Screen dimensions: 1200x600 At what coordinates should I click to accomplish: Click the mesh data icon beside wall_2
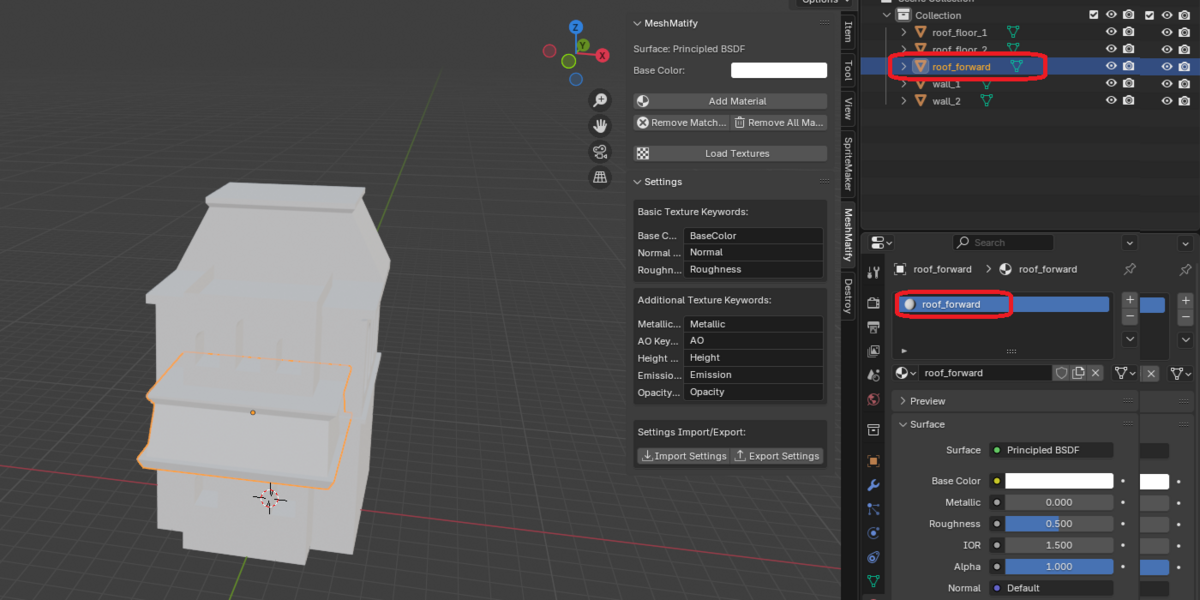tap(986, 101)
